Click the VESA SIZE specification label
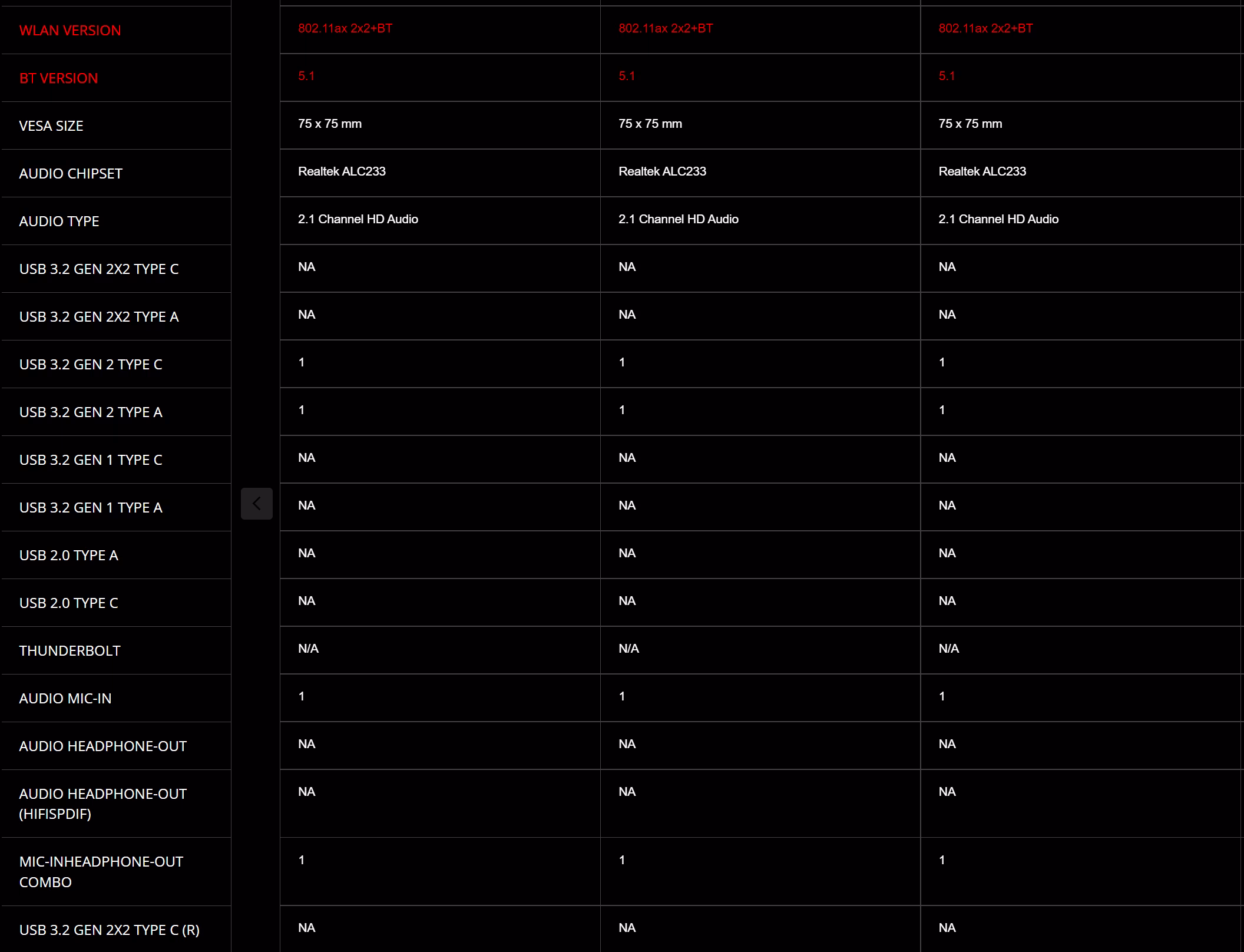Screen dimensions: 1244x952 click(x=51, y=126)
